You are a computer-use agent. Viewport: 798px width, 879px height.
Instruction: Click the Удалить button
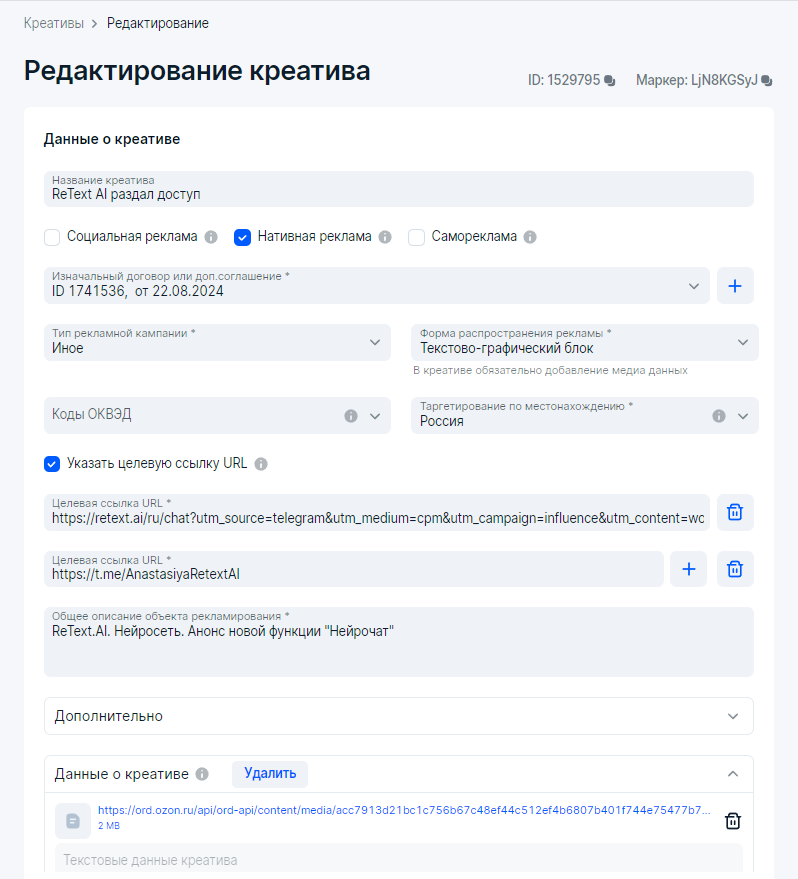tap(270, 774)
